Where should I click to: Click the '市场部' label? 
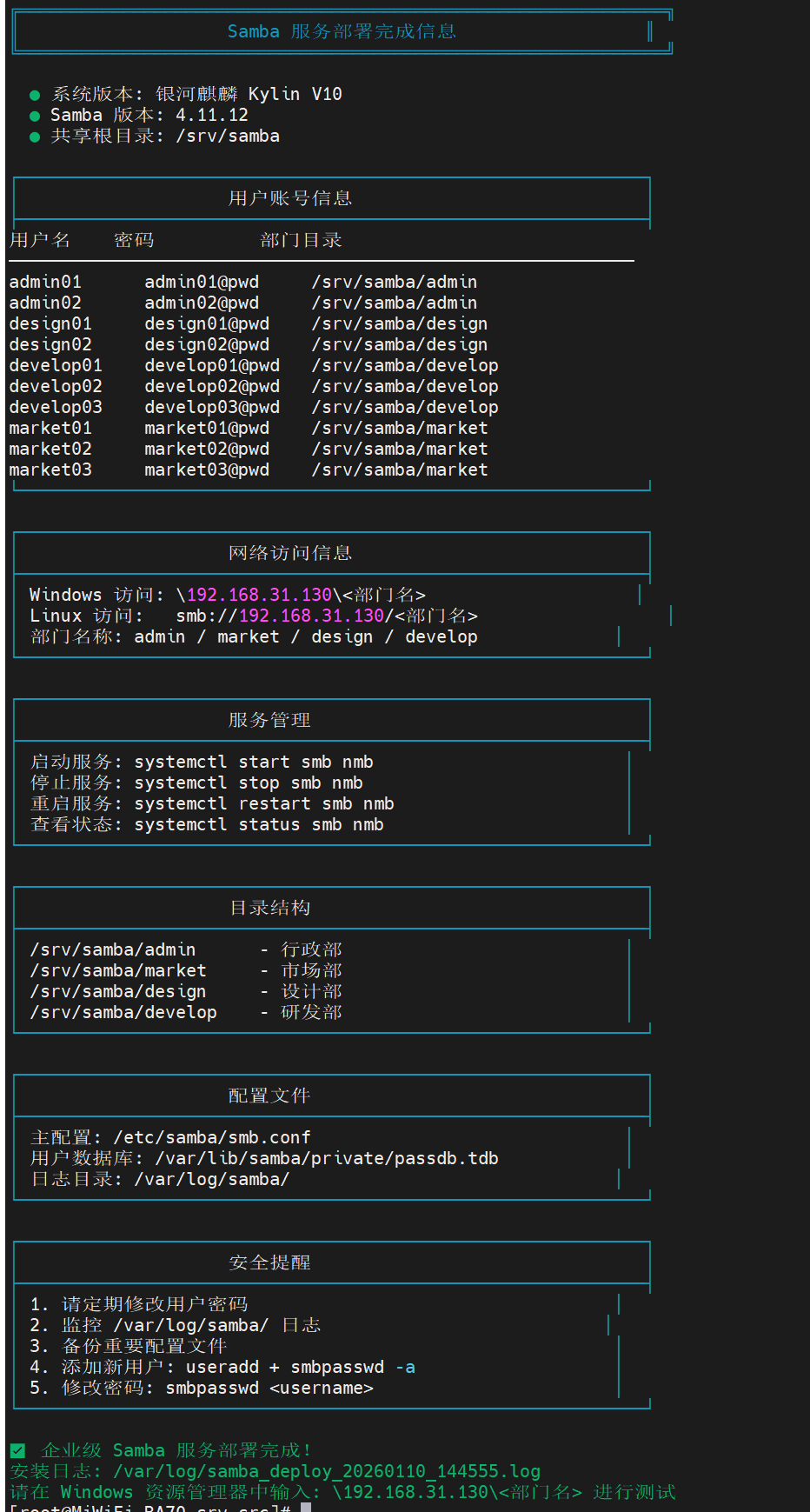[311, 970]
